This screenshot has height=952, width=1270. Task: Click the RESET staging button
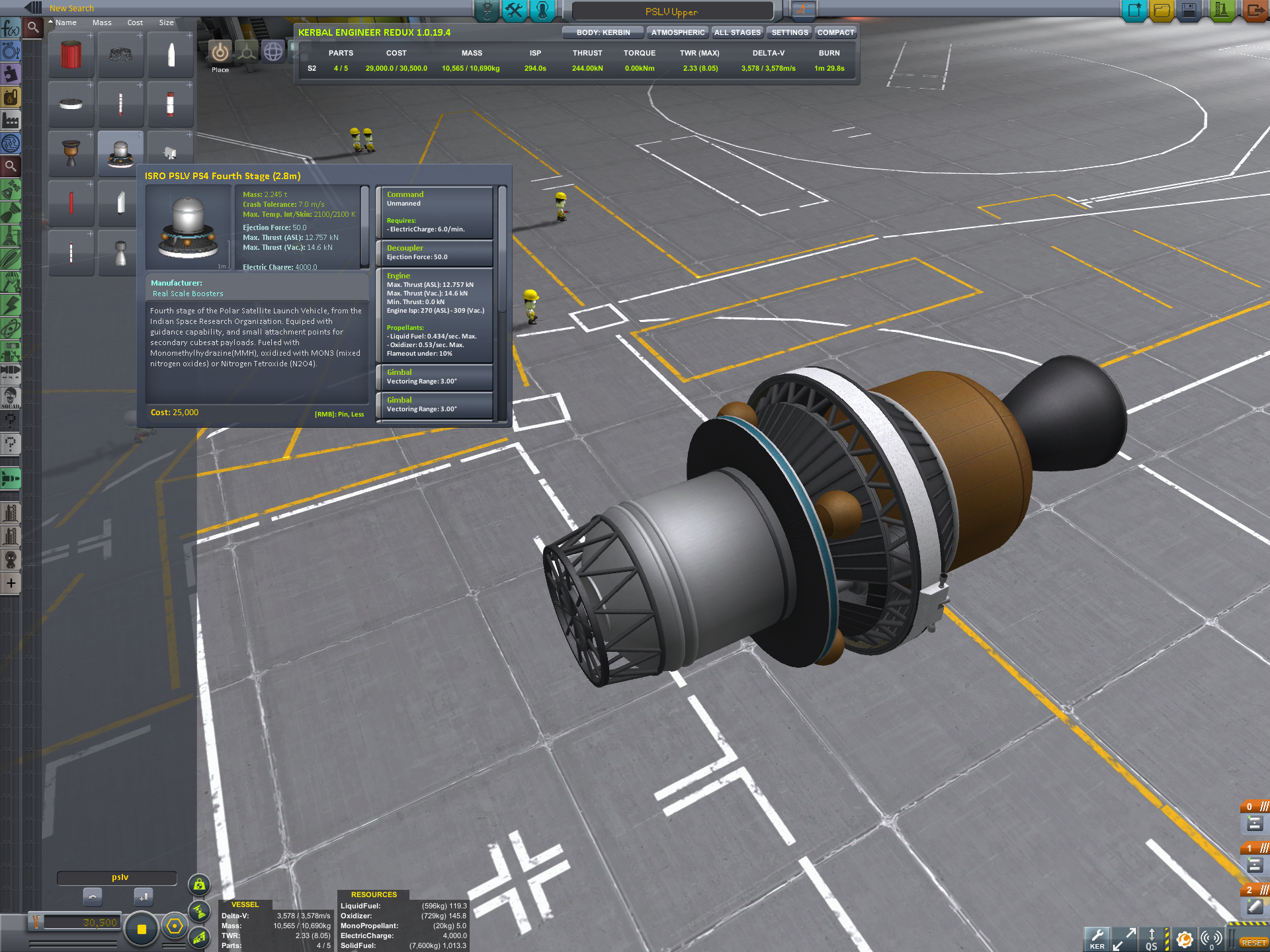[x=1253, y=943]
